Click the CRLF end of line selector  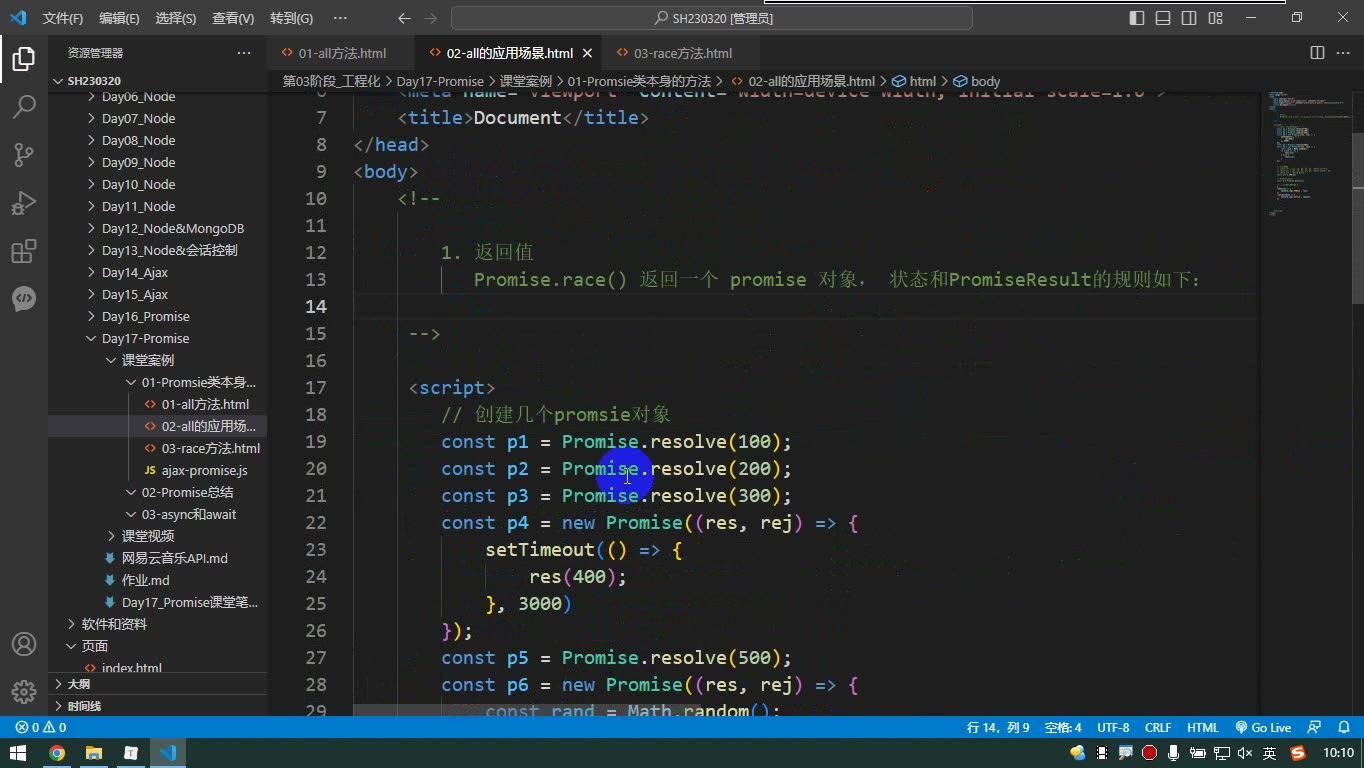[1158, 728]
